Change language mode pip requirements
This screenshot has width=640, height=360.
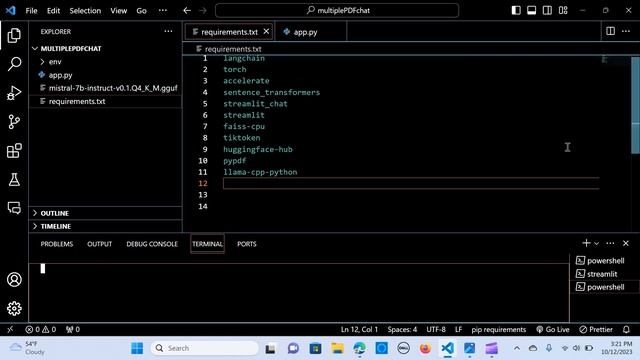click(498, 329)
